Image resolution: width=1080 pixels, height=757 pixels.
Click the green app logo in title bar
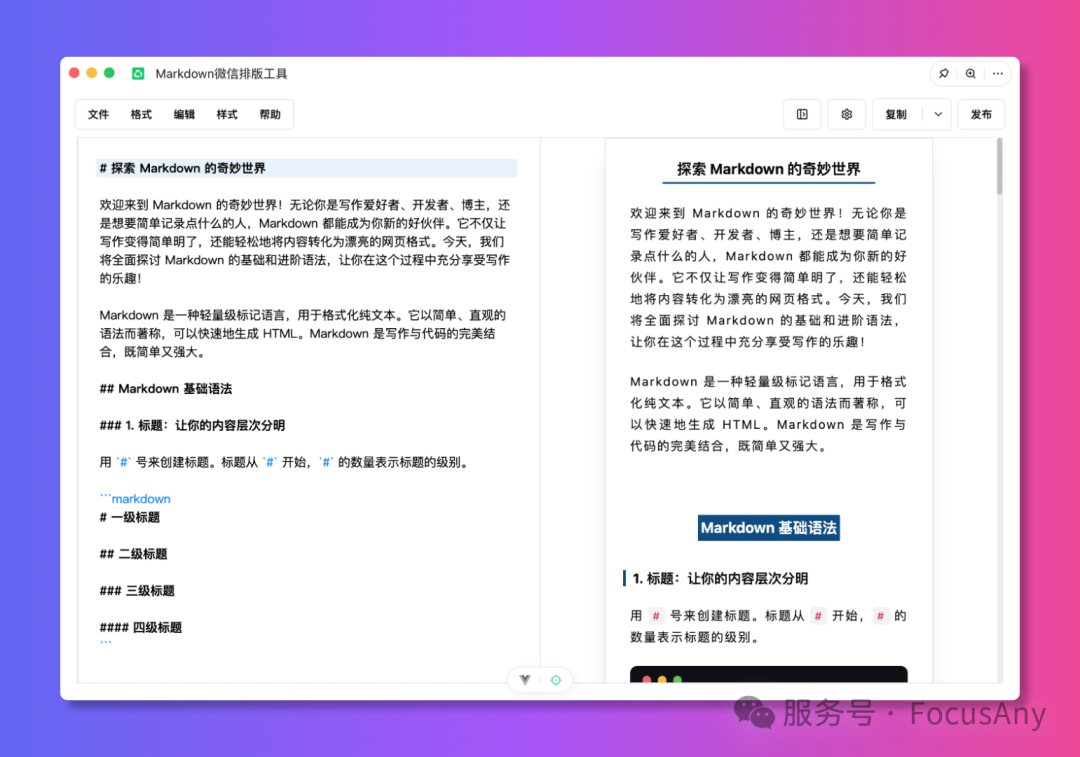click(x=138, y=74)
